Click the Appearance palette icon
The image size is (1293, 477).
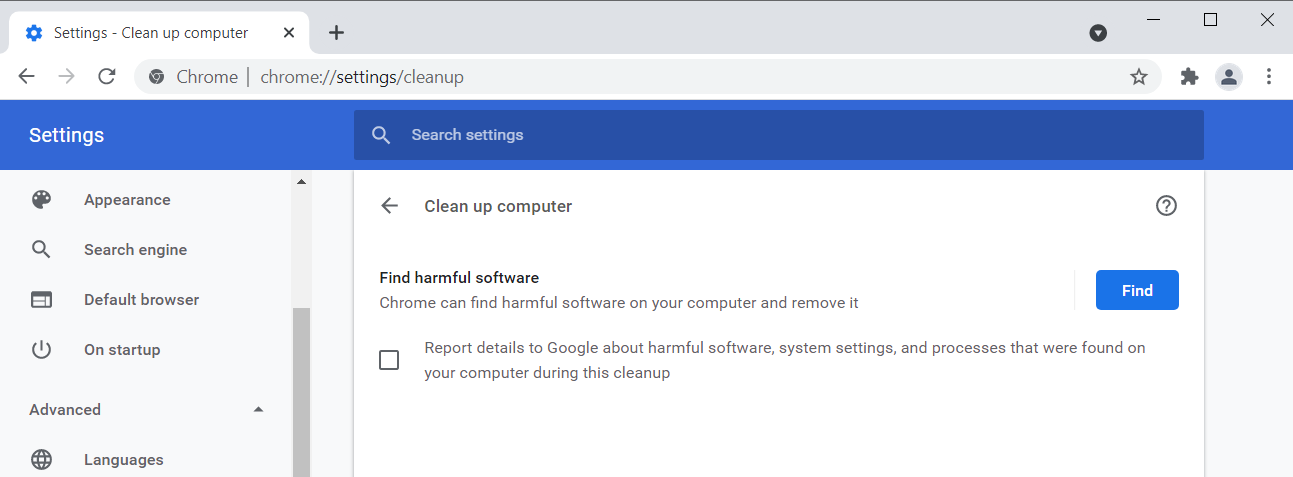(x=41, y=200)
